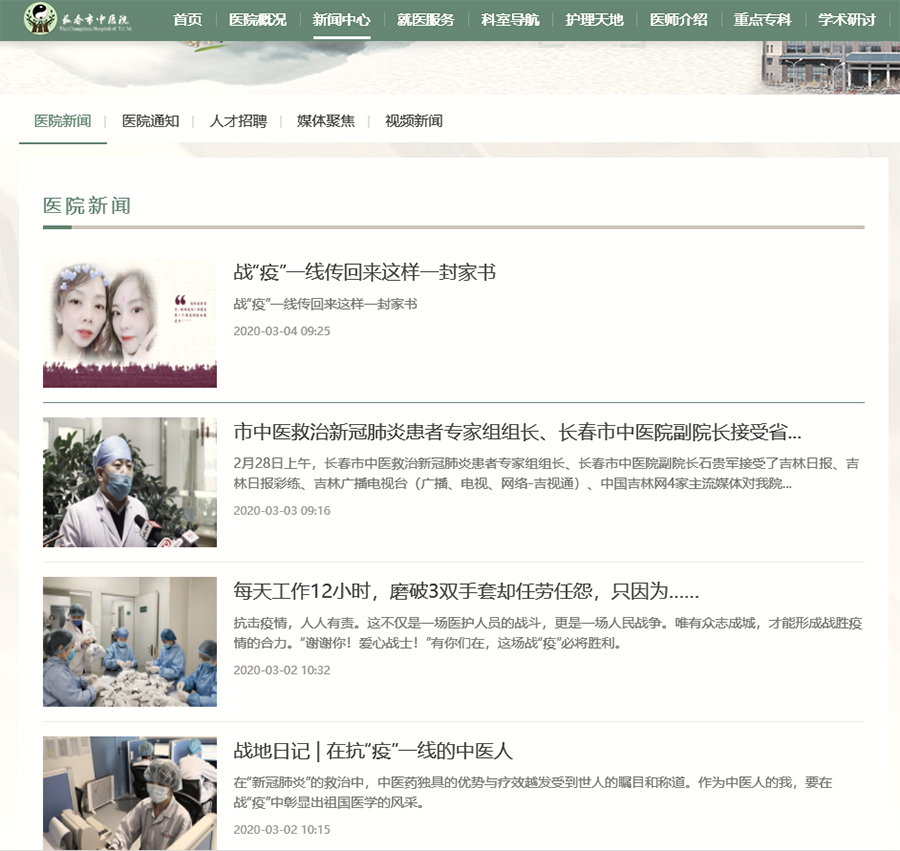Click thumbnail of workers packing in gowns
This screenshot has height=851, width=900.
[130, 642]
